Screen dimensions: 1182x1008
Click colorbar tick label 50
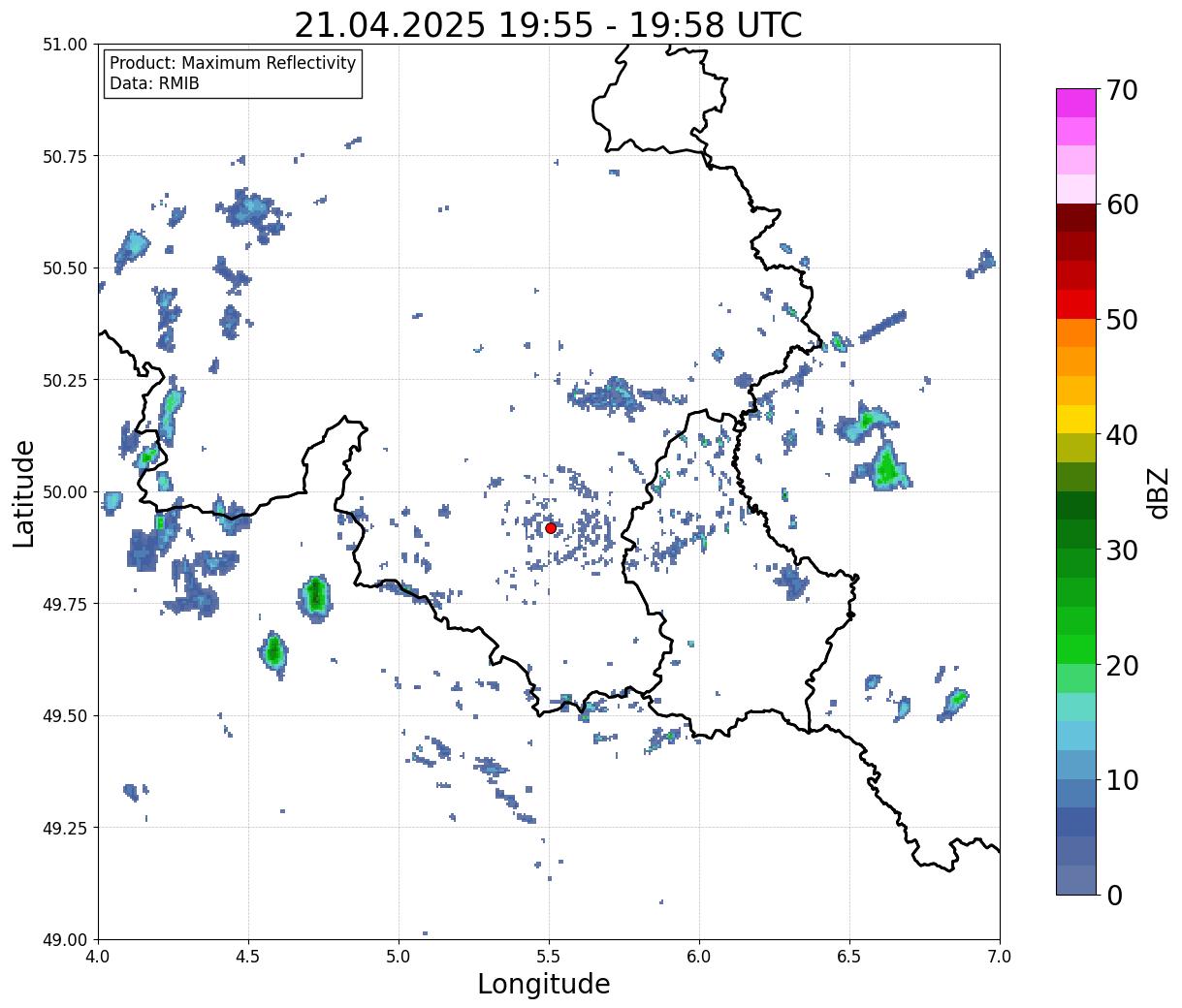pos(1122,320)
